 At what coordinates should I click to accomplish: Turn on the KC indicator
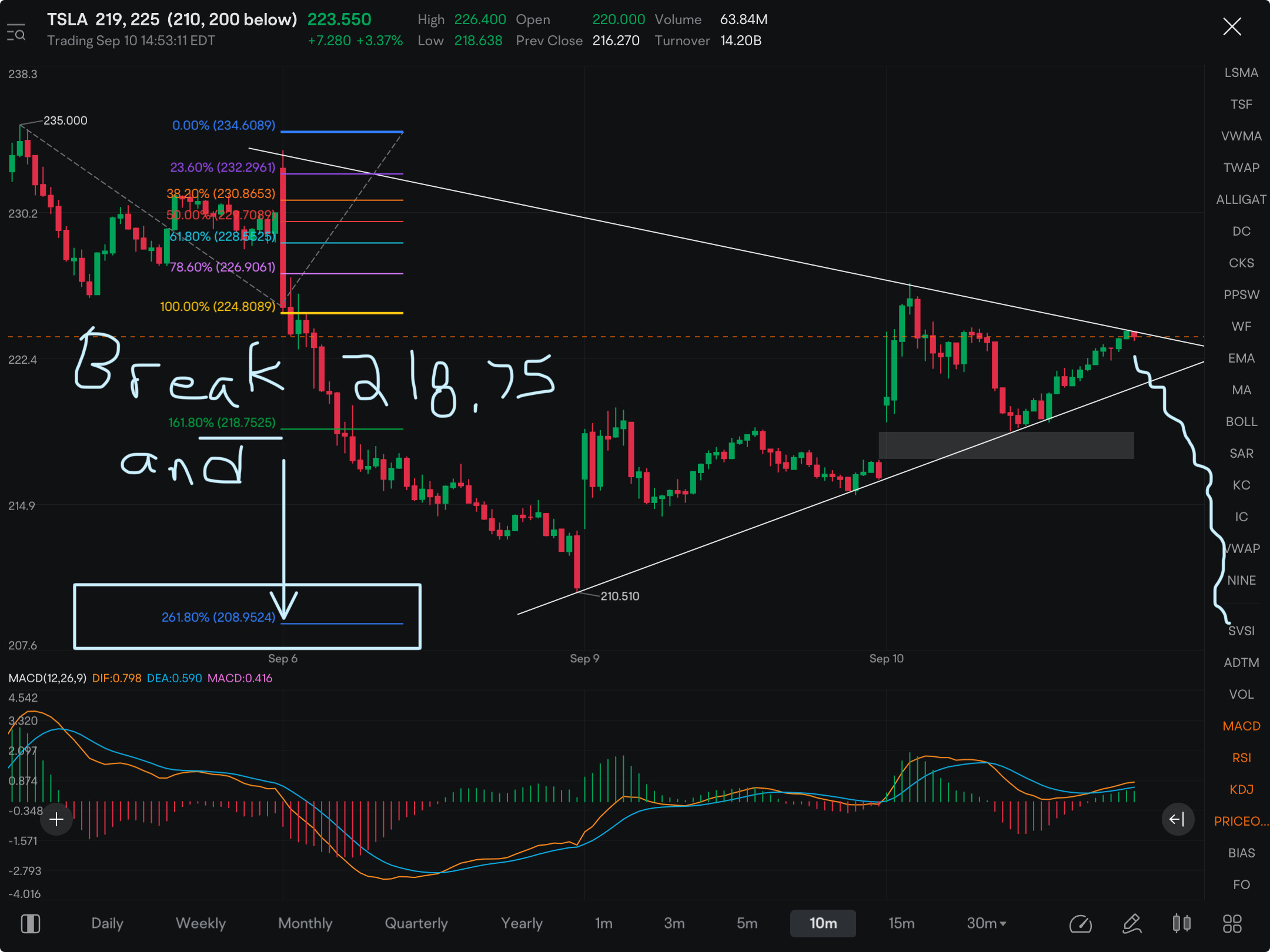click(x=1241, y=485)
